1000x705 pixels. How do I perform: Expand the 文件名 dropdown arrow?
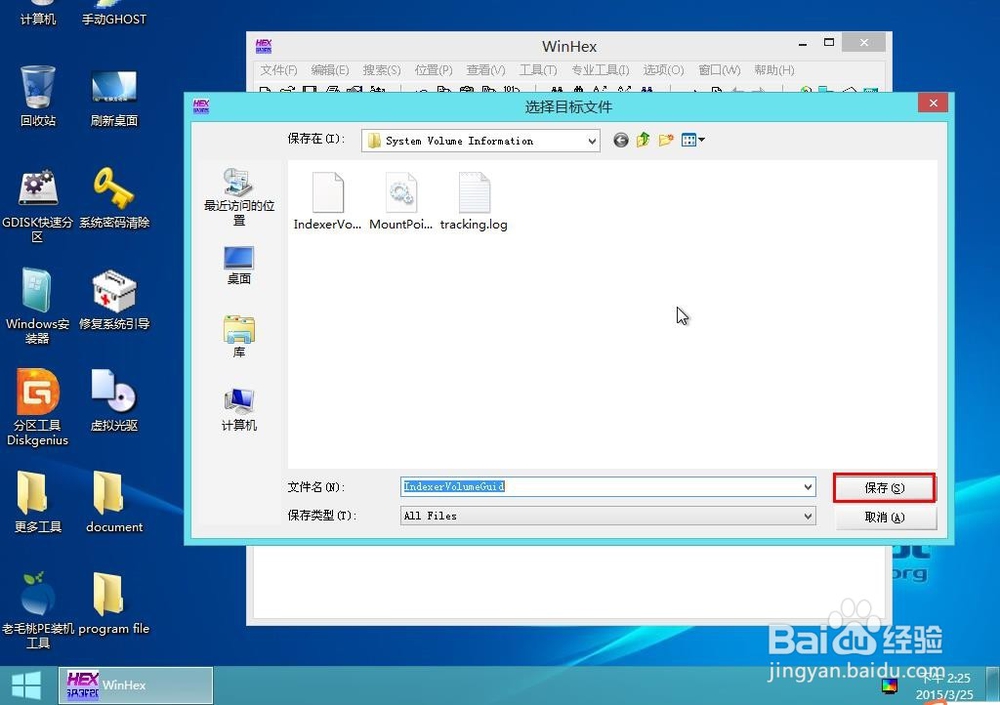point(808,487)
